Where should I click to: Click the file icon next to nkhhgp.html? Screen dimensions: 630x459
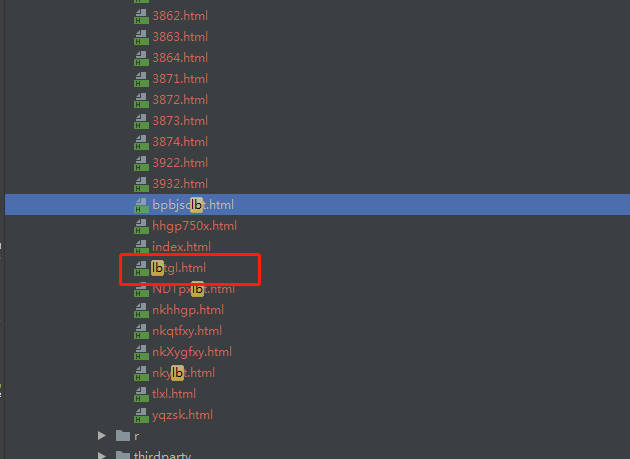[141, 310]
